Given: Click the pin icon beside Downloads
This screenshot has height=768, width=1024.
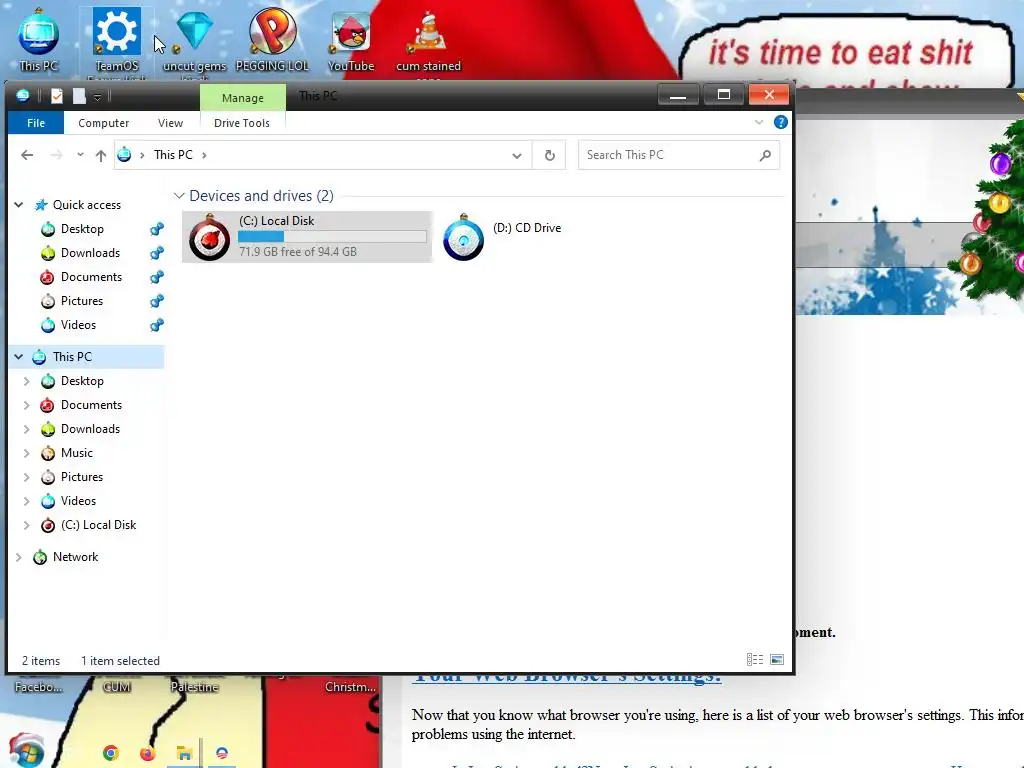Looking at the screenshot, I should [x=157, y=253].
